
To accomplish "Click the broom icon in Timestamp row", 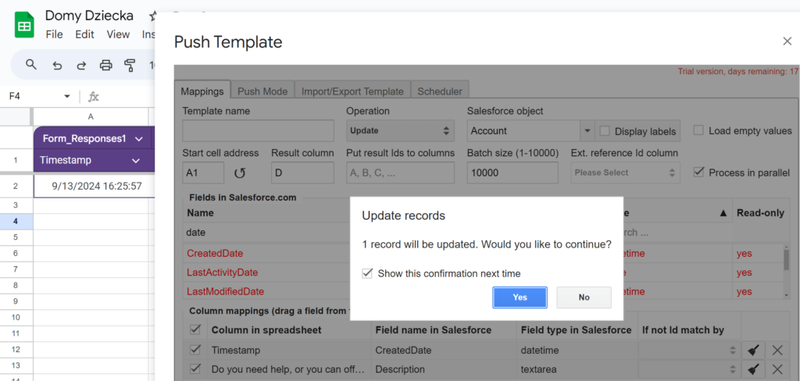I will [753, 350].
